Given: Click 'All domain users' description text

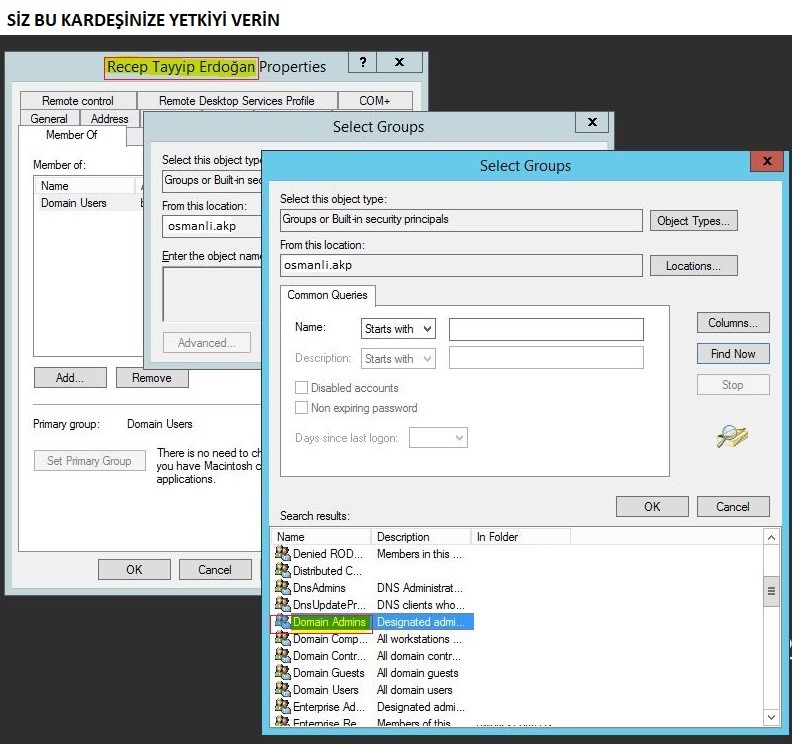Looking at the screenshot, I should pyautogui.click(x=415, y=690).
